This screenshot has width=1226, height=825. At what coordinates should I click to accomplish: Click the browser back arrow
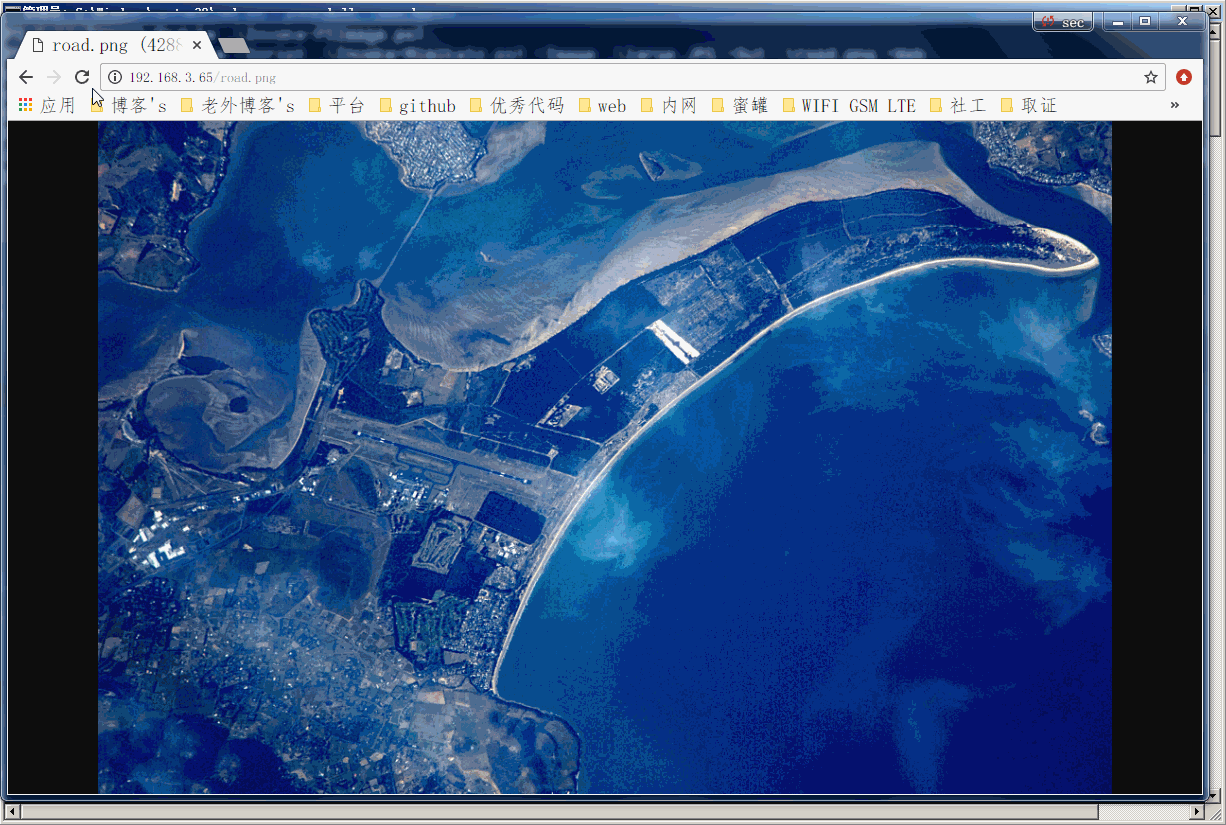(x=26, y=77)
